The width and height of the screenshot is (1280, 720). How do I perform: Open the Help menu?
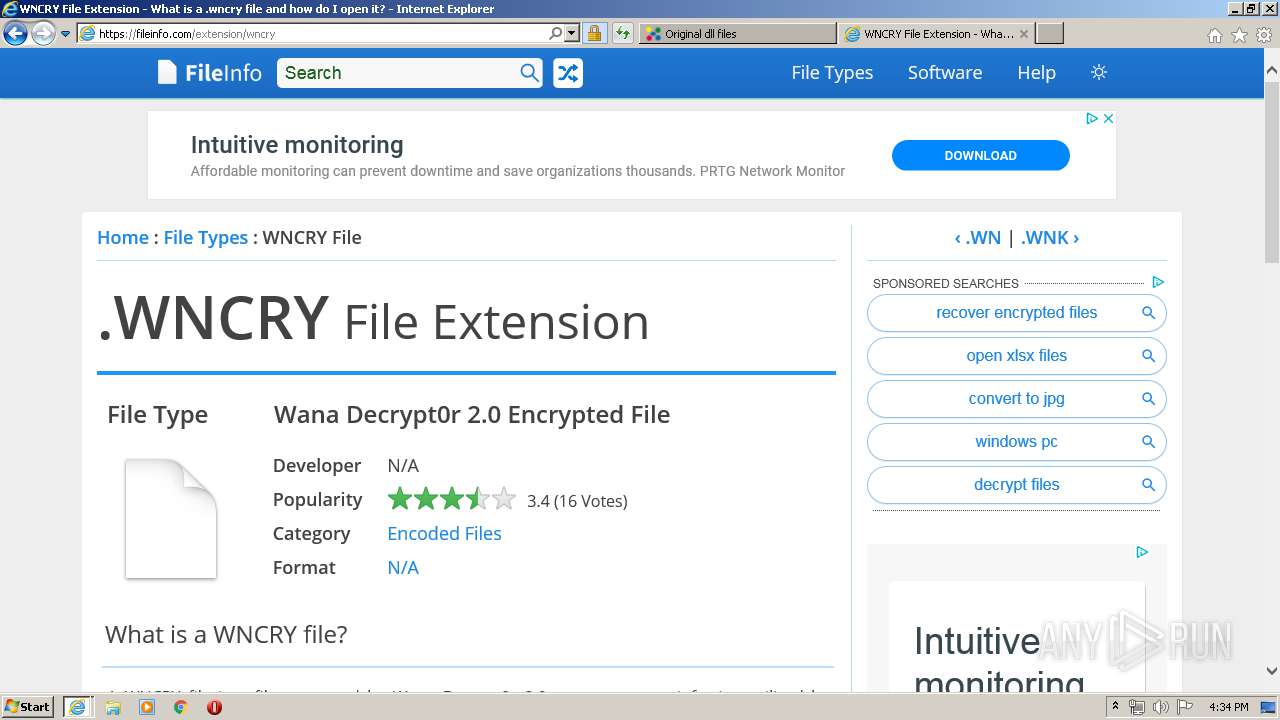tap(1036, 73)
